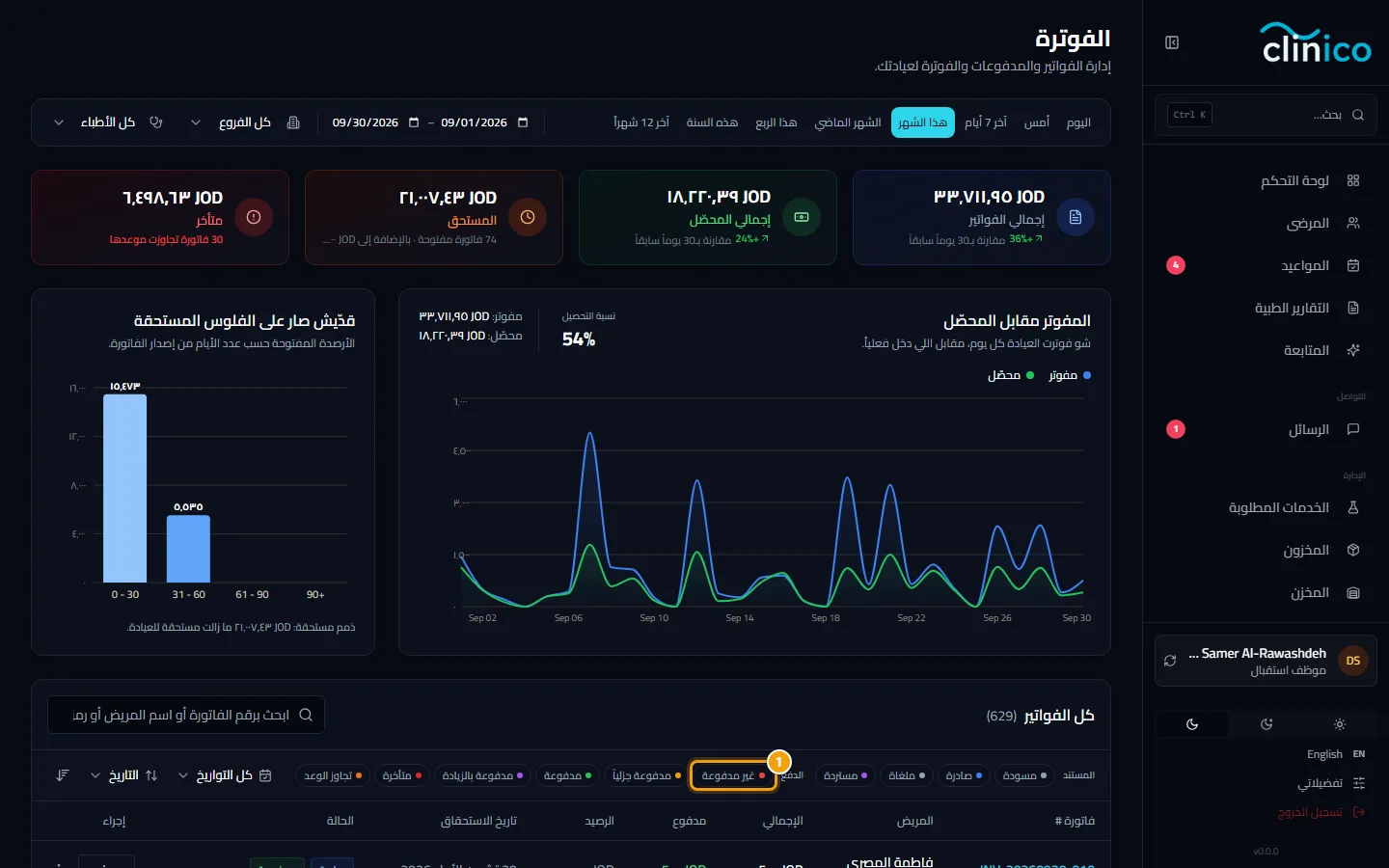1389x868 pixels.
Task: Click the search magnifier icon in the sidebar
Action: (1358, 115)
